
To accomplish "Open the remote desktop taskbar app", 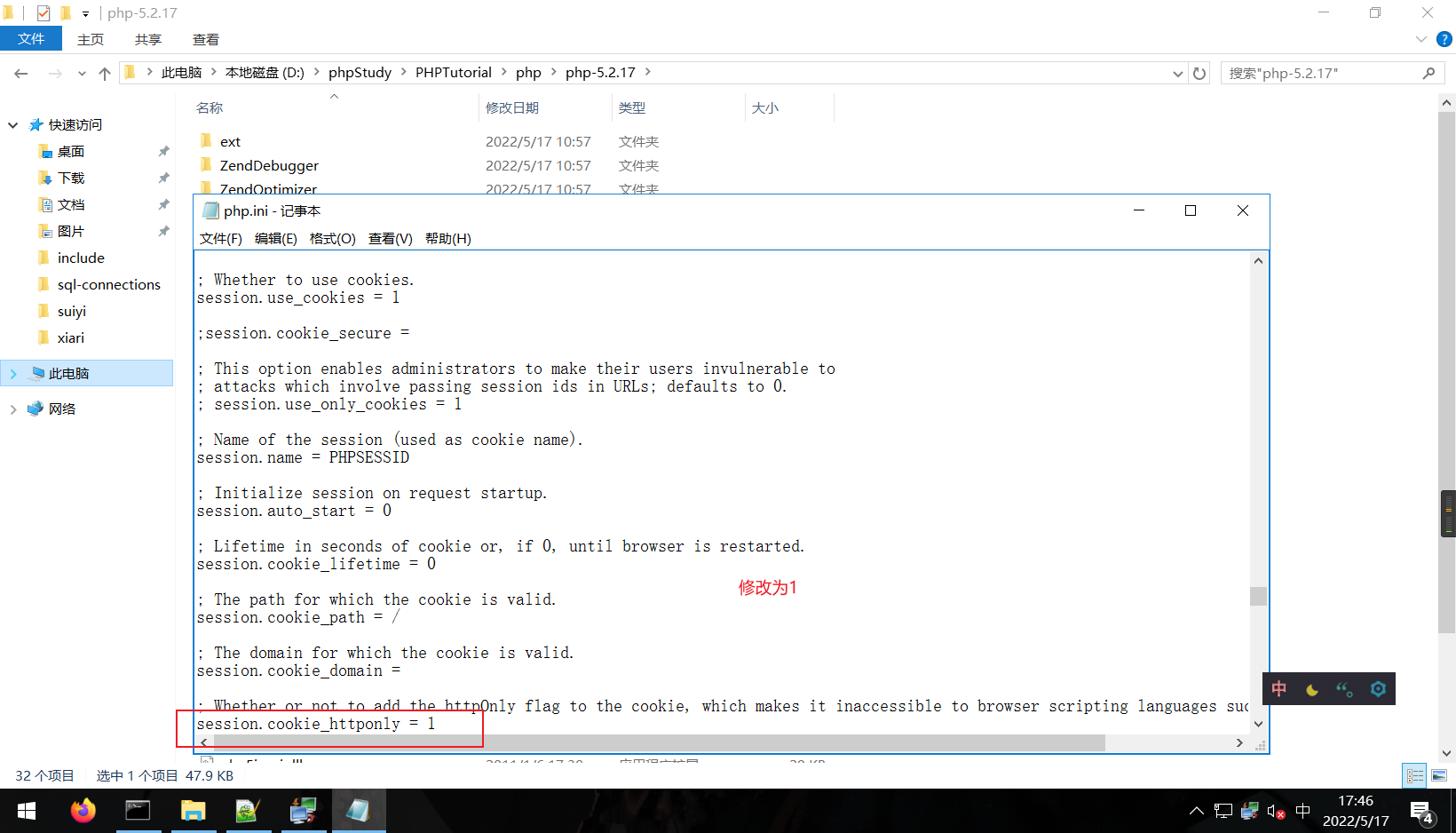I will tap(303, 811).
